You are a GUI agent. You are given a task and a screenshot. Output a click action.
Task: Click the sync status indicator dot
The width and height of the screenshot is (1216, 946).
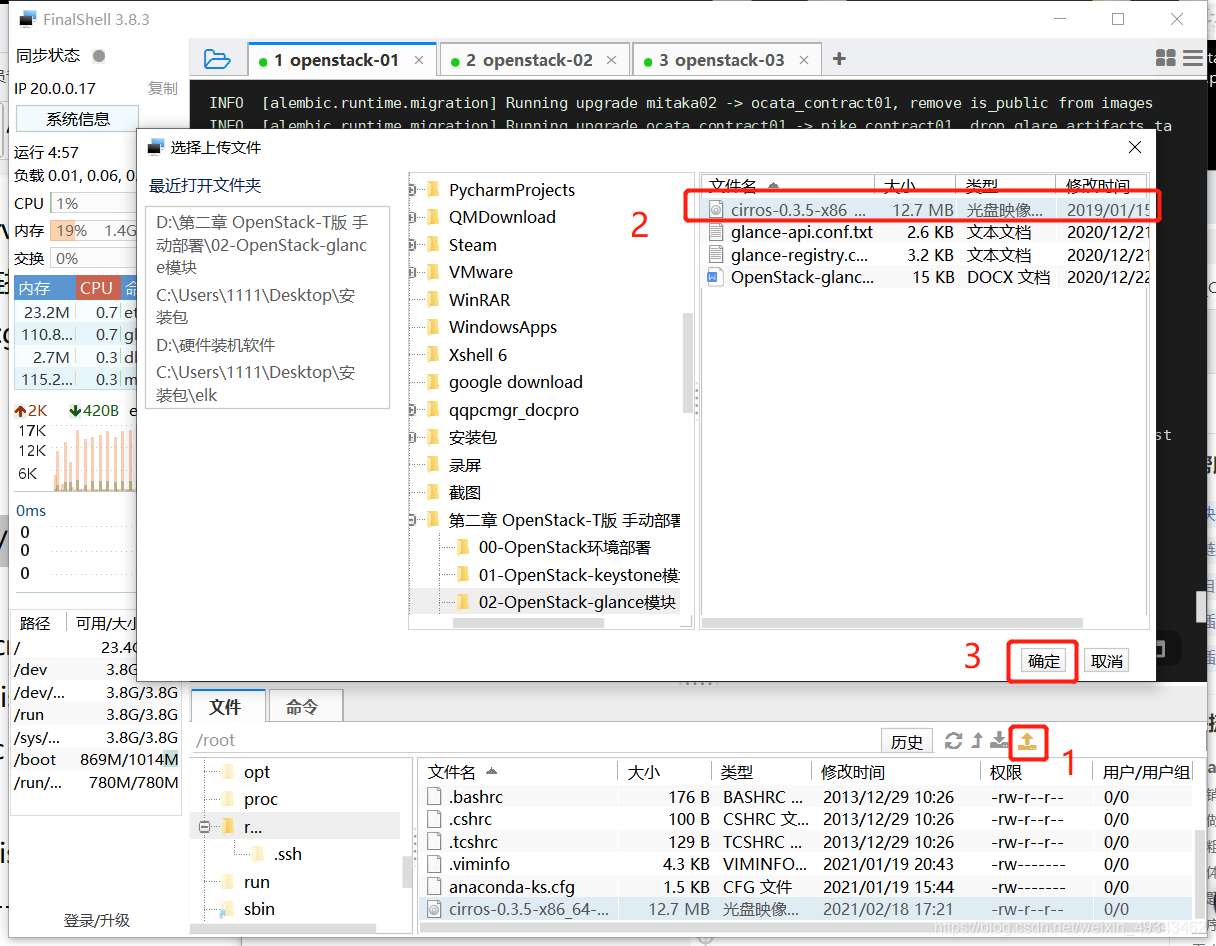coord(98,56)
